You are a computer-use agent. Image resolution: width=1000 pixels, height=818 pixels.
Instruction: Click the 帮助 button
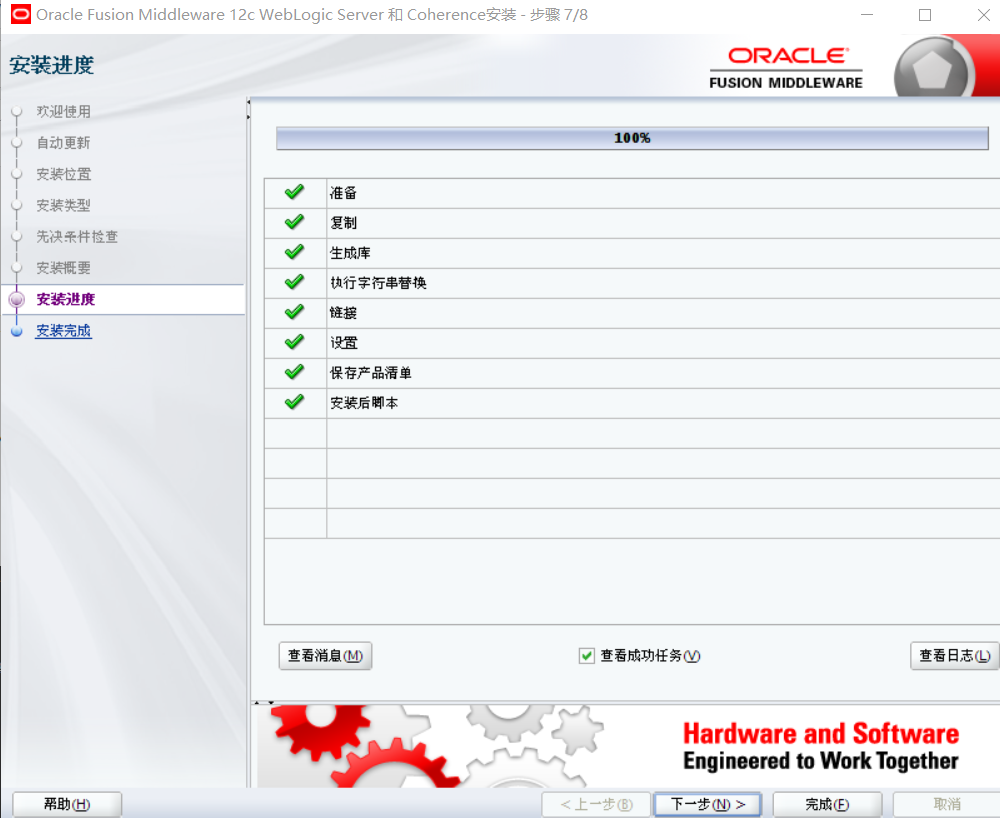tap(66, 803)
